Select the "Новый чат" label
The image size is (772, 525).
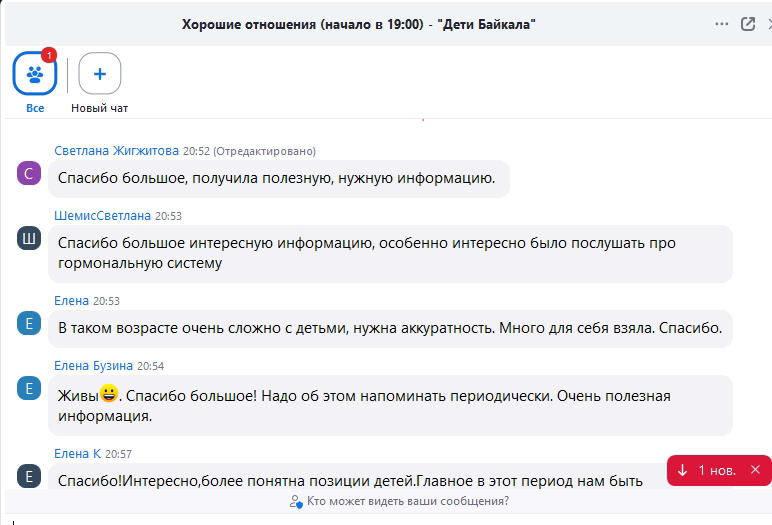click(99, 108)
